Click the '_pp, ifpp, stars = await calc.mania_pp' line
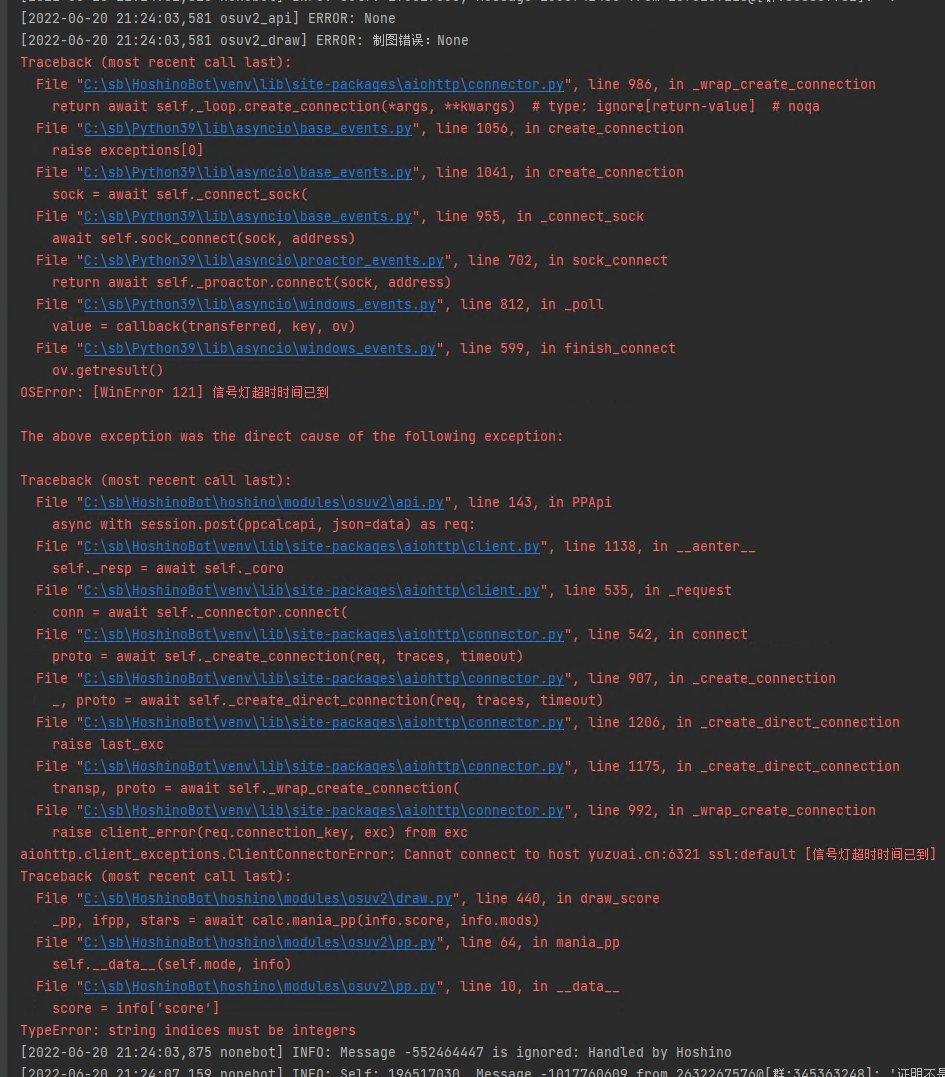This screenshot has width=945, height=1077. click(x=295, y=920)
